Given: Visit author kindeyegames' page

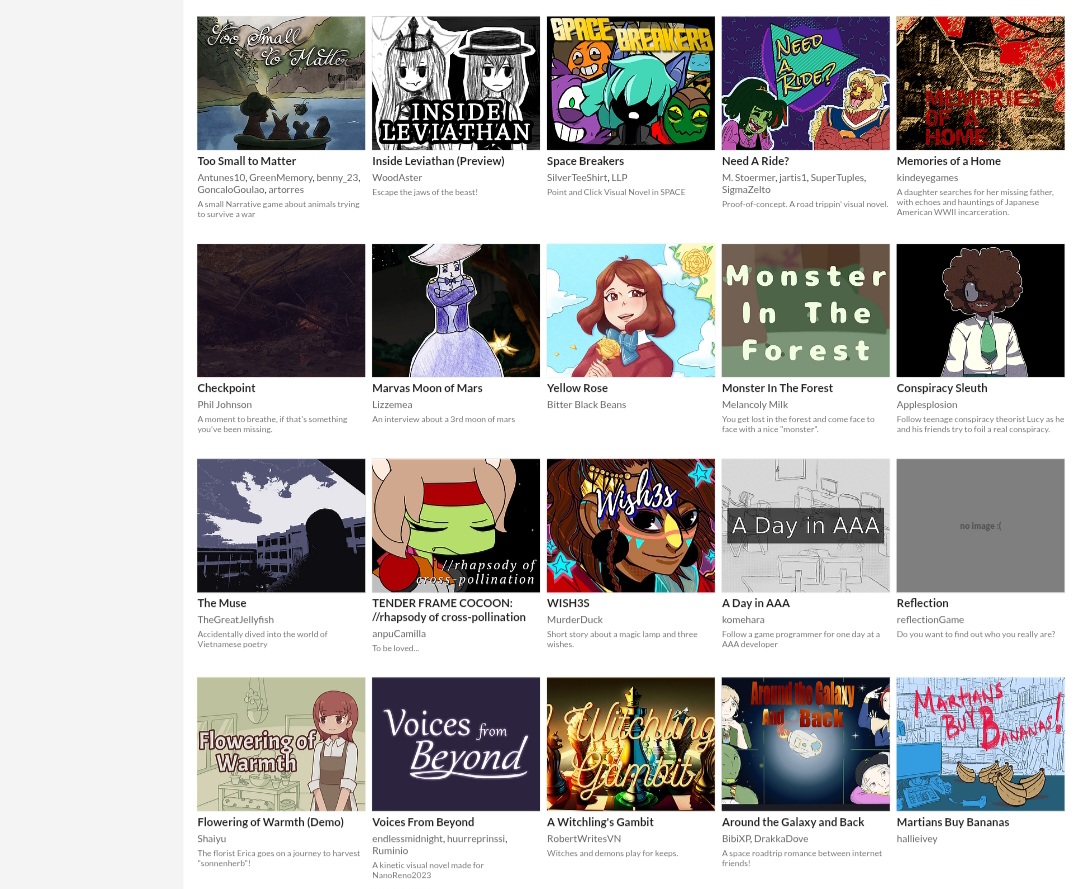Looking at the screenshot, I should click(927, 178).
